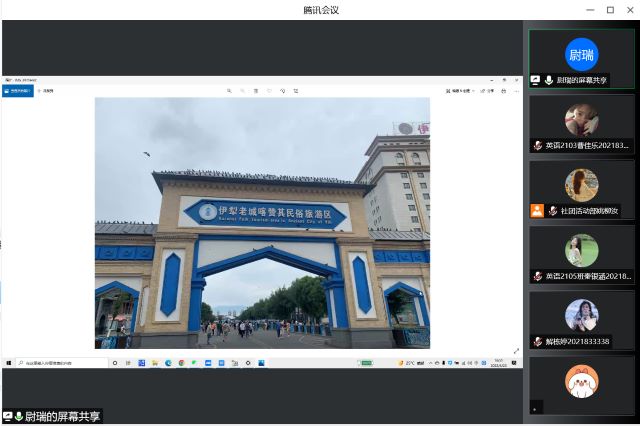The height and width of the screenshot is (426, 640).
Task: Open participant tile 解栋婷2021833338
Action: point(581,320)
